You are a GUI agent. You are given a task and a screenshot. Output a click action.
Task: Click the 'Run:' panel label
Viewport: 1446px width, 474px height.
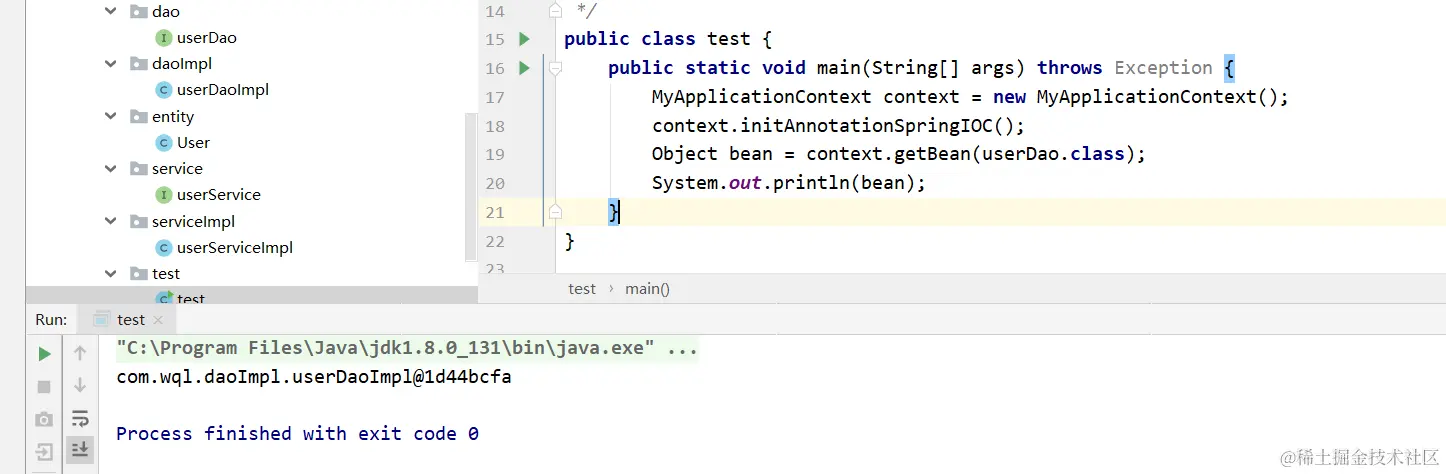pos(51,320)
